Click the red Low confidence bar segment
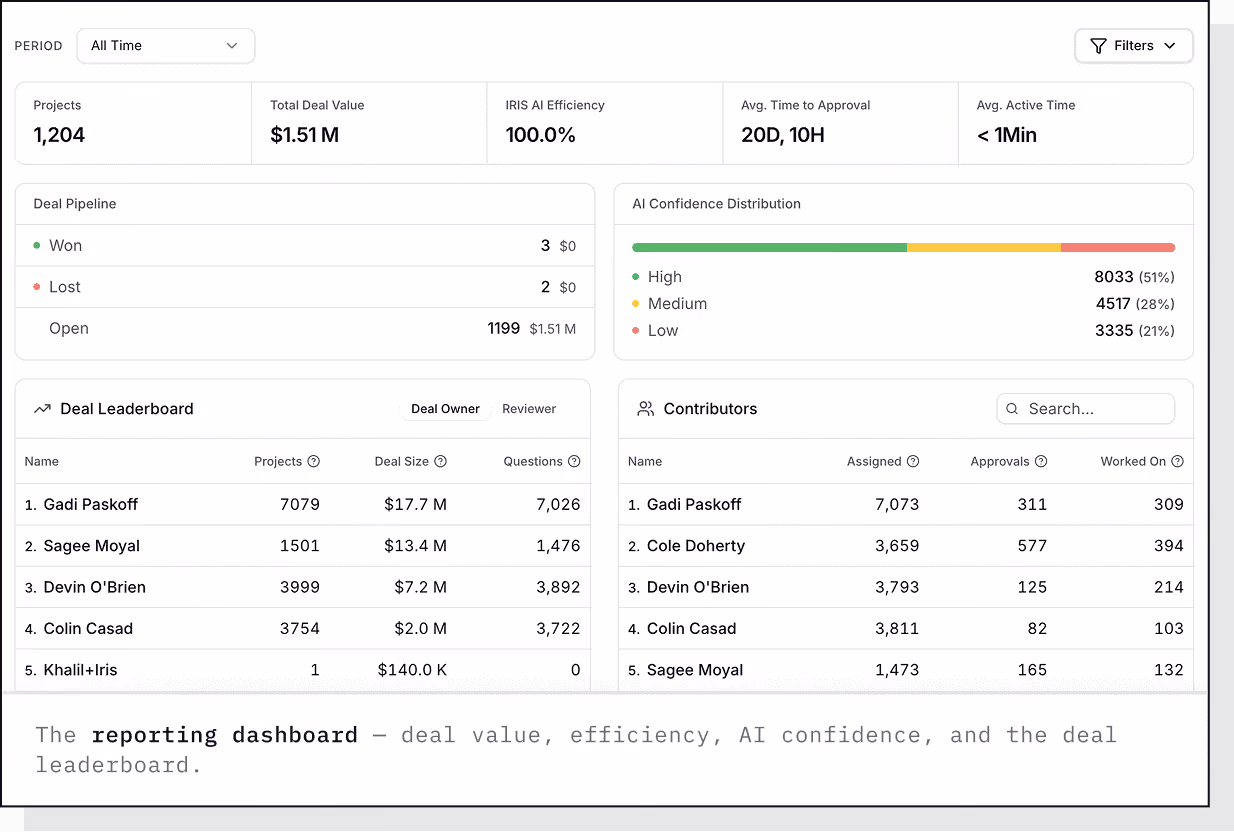This screenshot has height=832, width=1234. click(x=1118, y=247)
